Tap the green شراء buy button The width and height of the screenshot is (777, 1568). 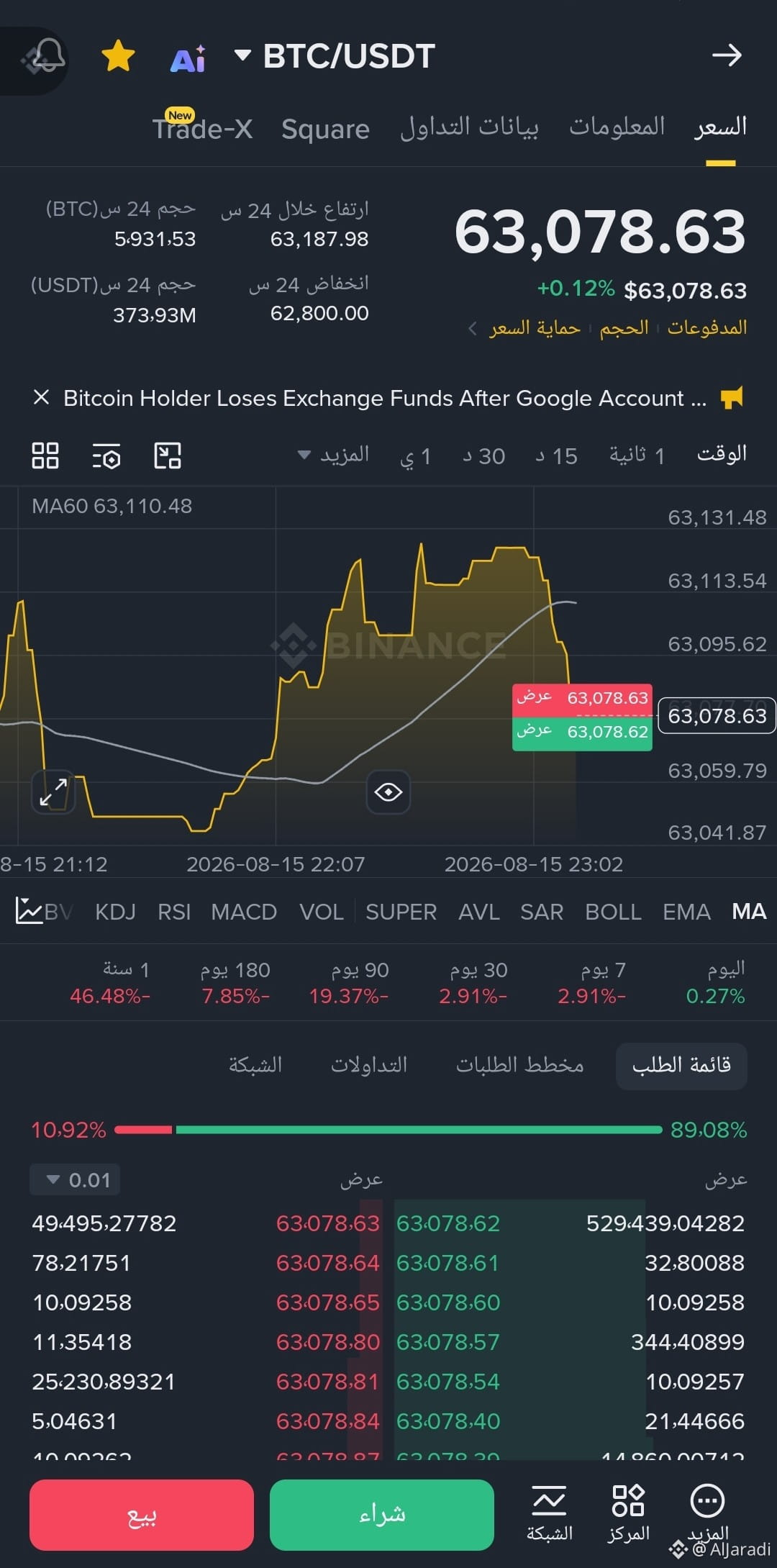[x=382, y=1515]
